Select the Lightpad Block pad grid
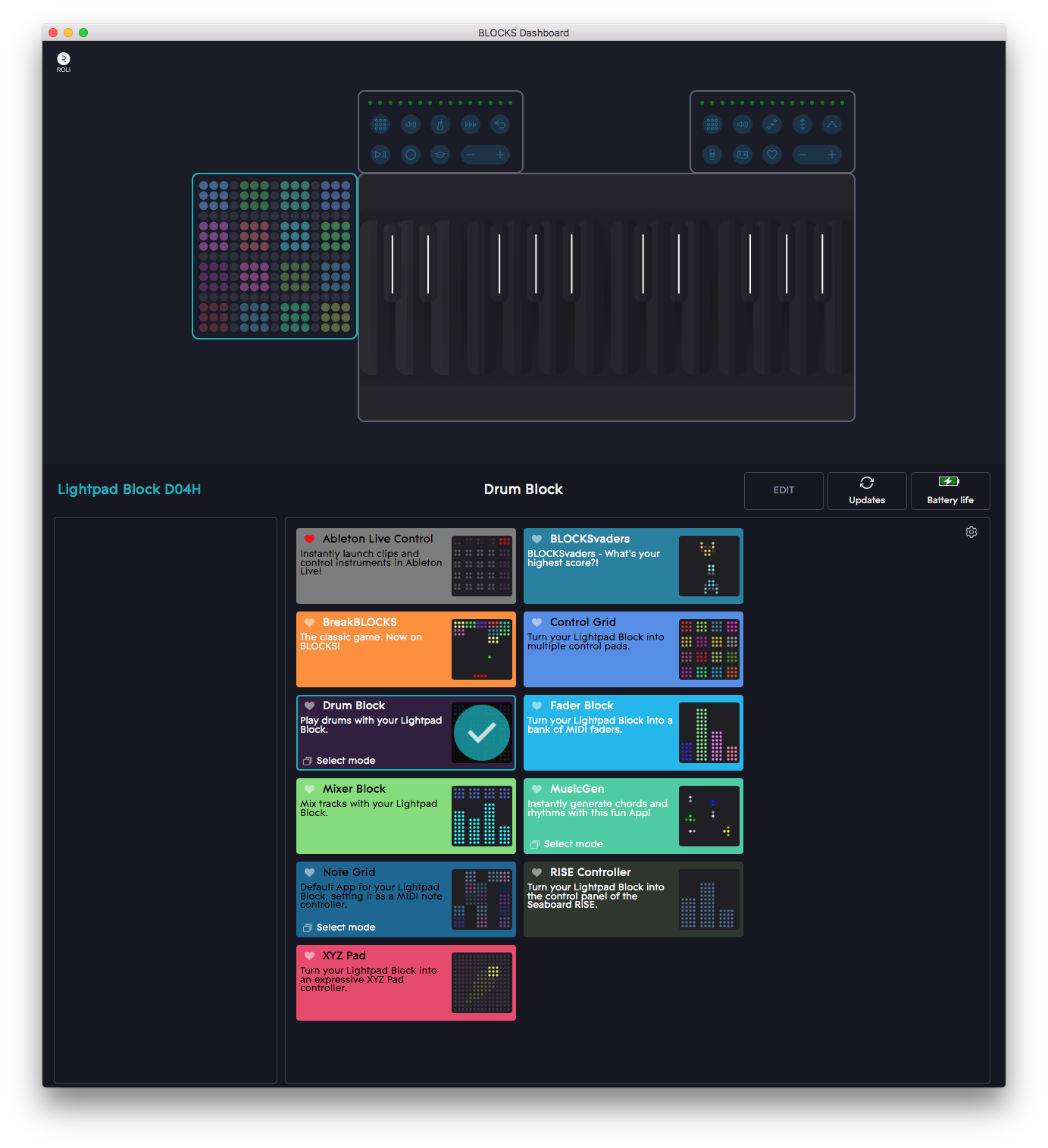The width and height of the screenshot is (1048, 1148). [x=274, y=256]
